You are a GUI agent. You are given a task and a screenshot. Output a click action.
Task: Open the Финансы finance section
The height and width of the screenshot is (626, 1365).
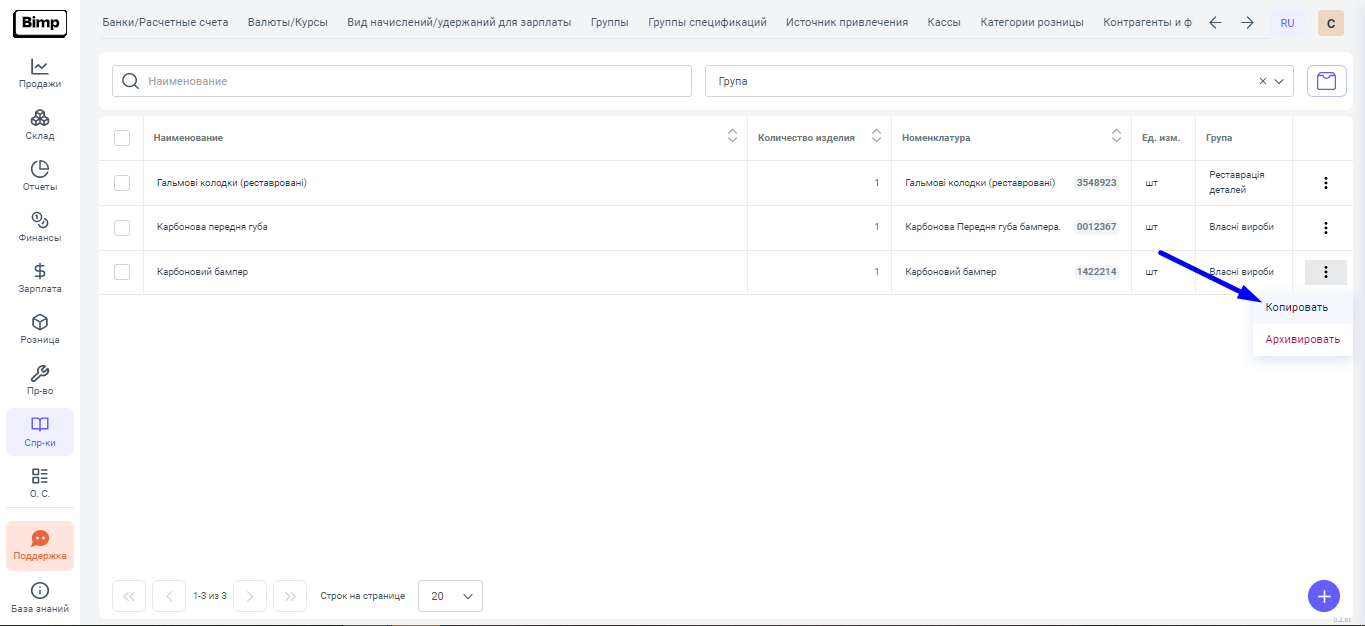39,226
